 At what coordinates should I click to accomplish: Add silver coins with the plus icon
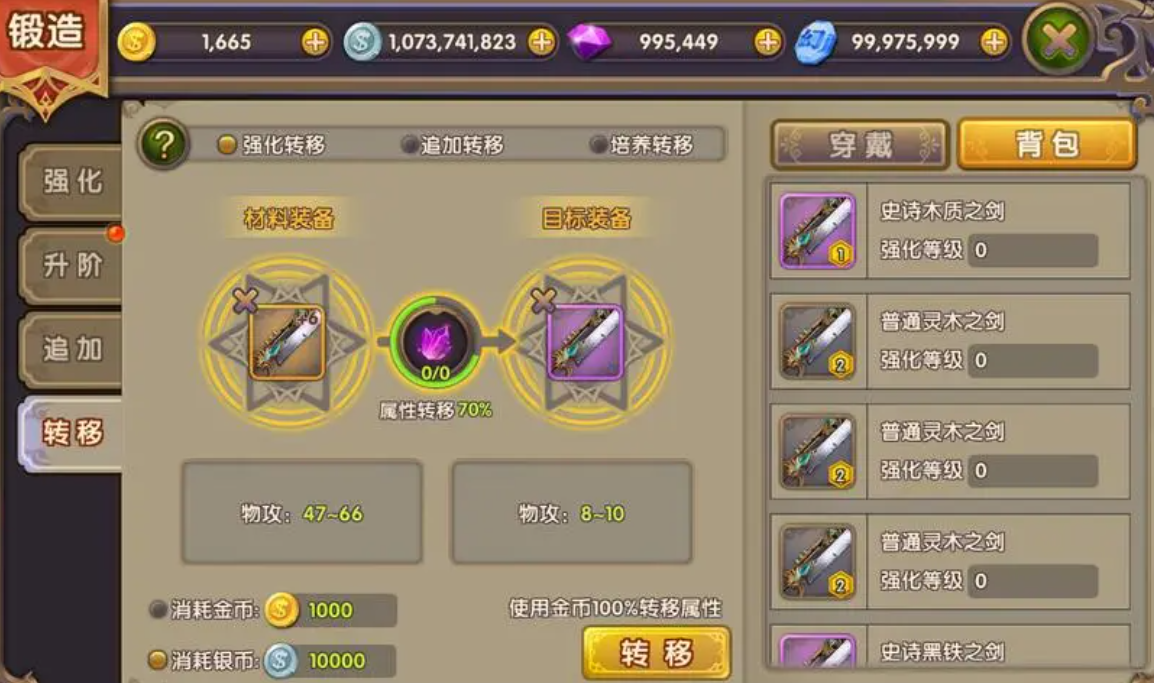(x=541, y=42)
